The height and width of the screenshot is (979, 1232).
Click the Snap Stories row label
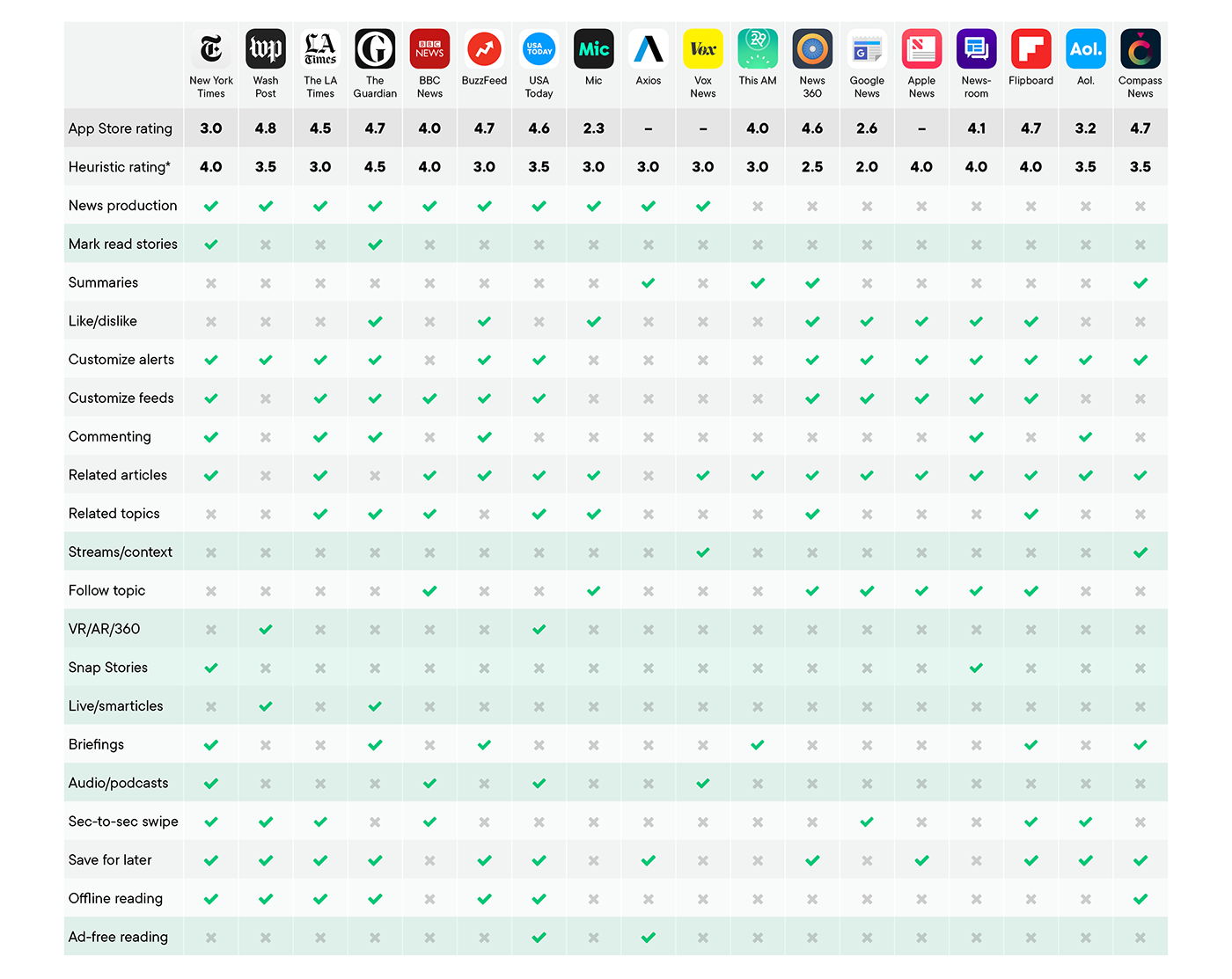pyautogui.click(x=108, y=668)
